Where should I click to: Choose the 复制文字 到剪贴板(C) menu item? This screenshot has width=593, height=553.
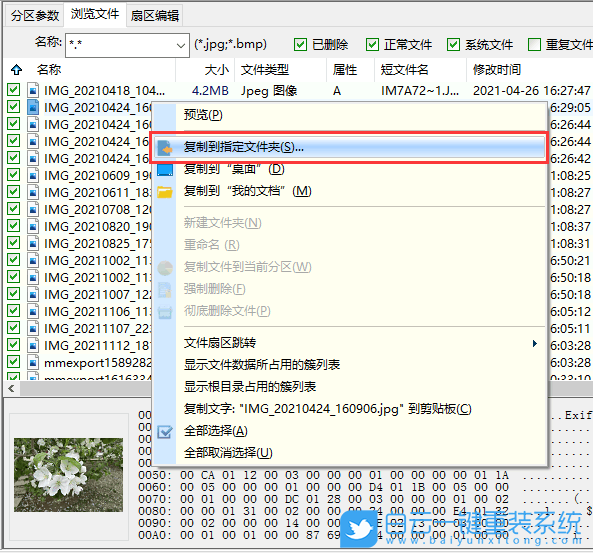point(328,409)
